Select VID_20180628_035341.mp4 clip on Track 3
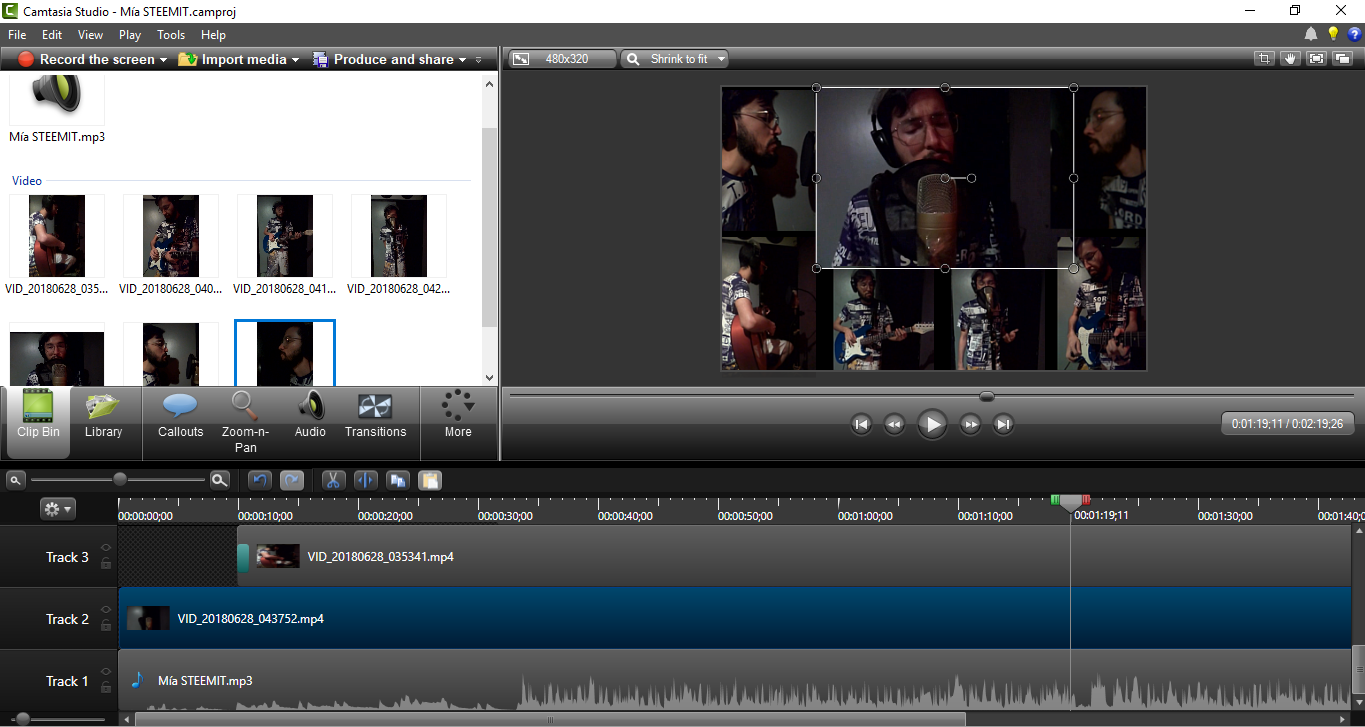 [795, 556]
